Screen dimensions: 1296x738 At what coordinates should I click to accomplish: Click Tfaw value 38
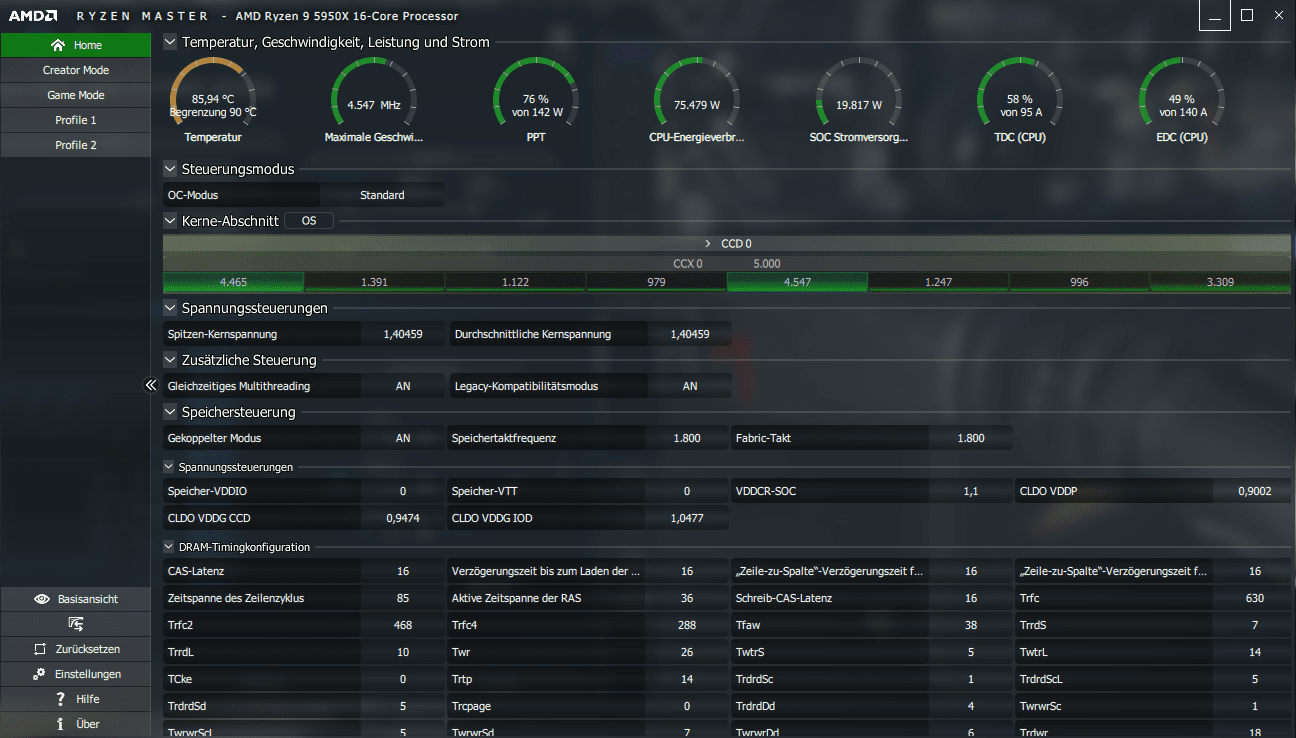coord(971,625)
